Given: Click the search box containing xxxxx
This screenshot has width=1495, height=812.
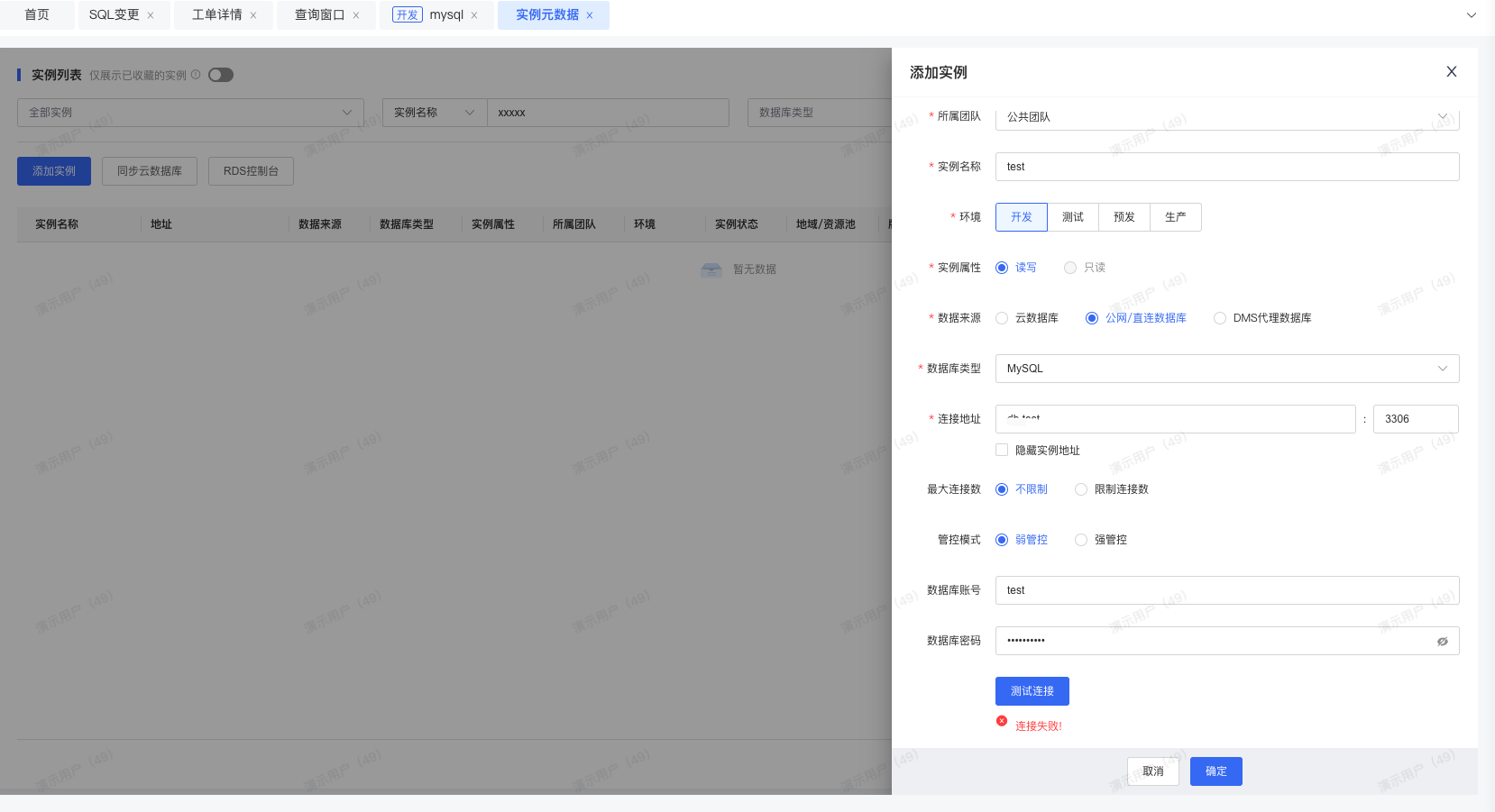Looking at the screenshot, I should 608,113.
